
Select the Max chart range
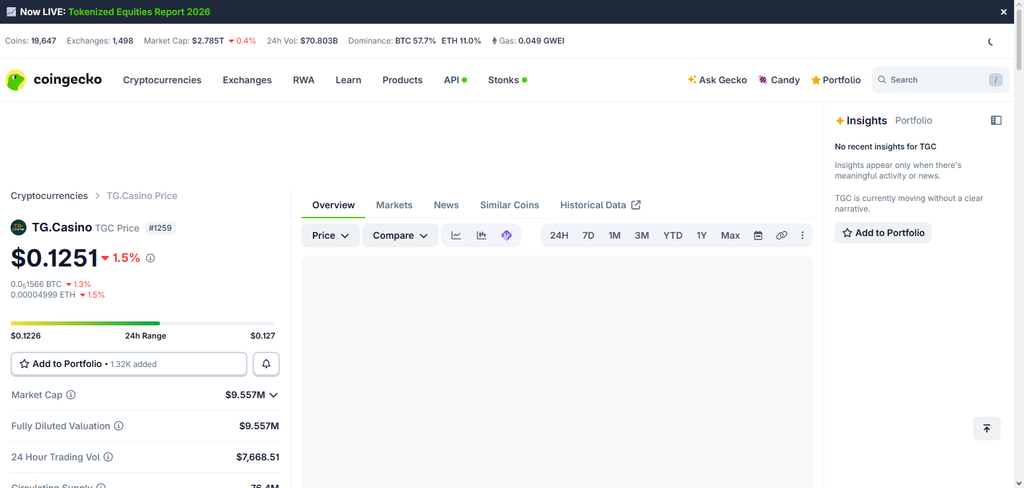[730, 235]
